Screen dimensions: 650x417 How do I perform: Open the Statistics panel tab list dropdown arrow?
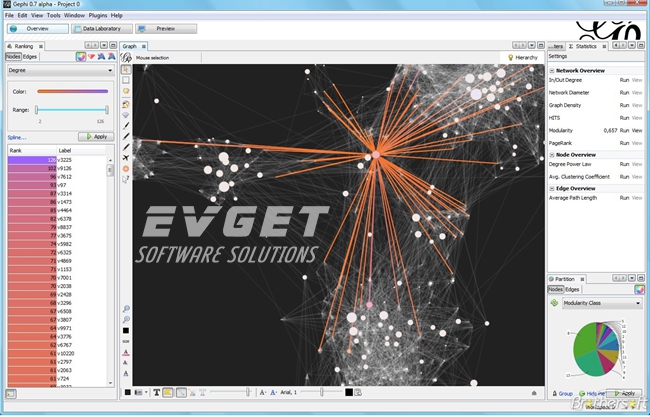[631, 45]
